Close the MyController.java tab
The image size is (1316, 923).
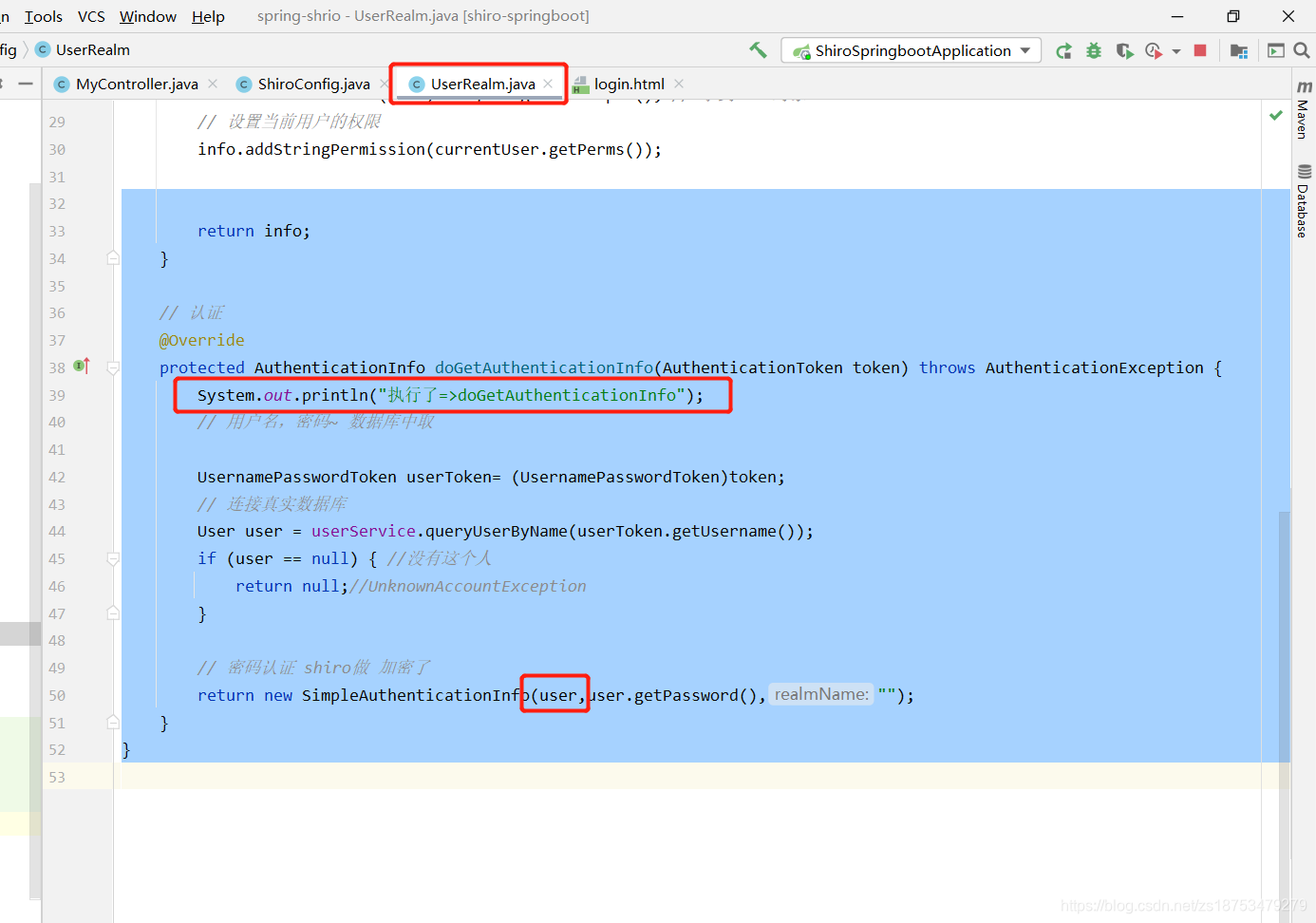point(213,84)
